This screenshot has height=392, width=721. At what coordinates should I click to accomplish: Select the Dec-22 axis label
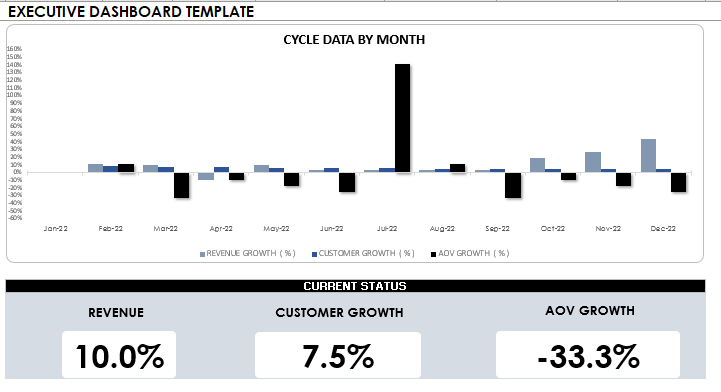663,228
